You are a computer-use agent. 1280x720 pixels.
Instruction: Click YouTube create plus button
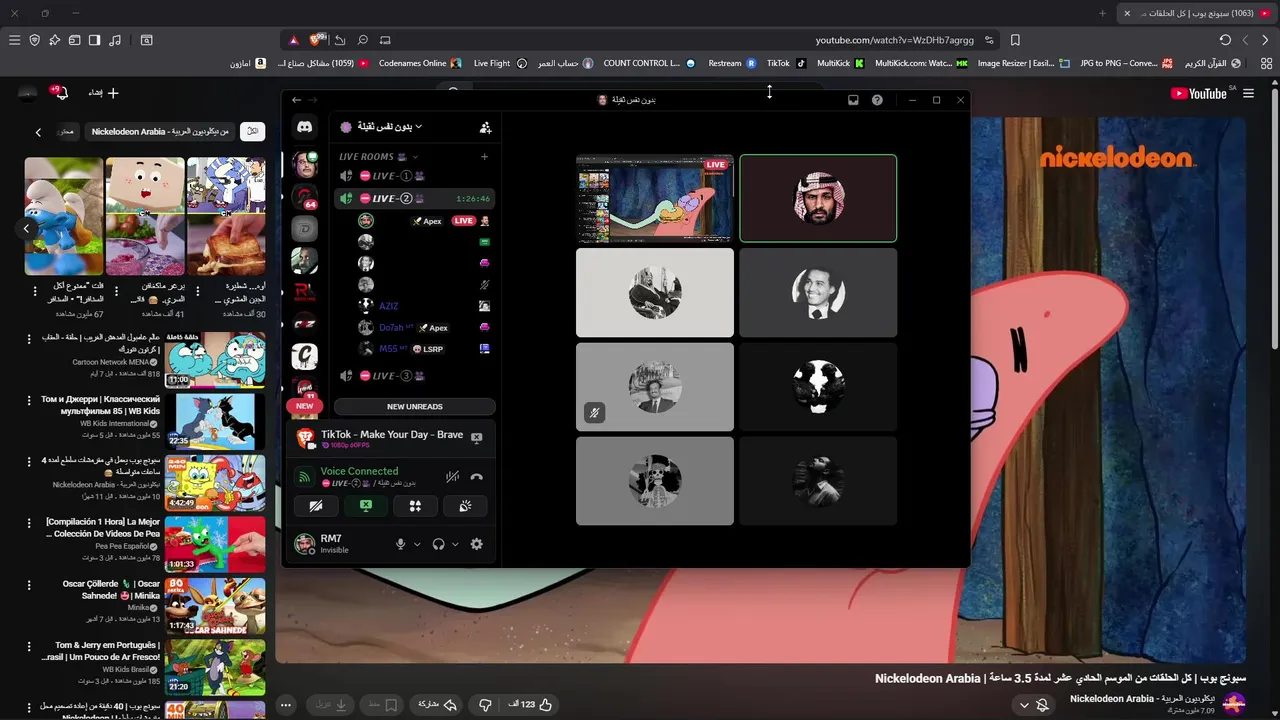pos(104,93)
